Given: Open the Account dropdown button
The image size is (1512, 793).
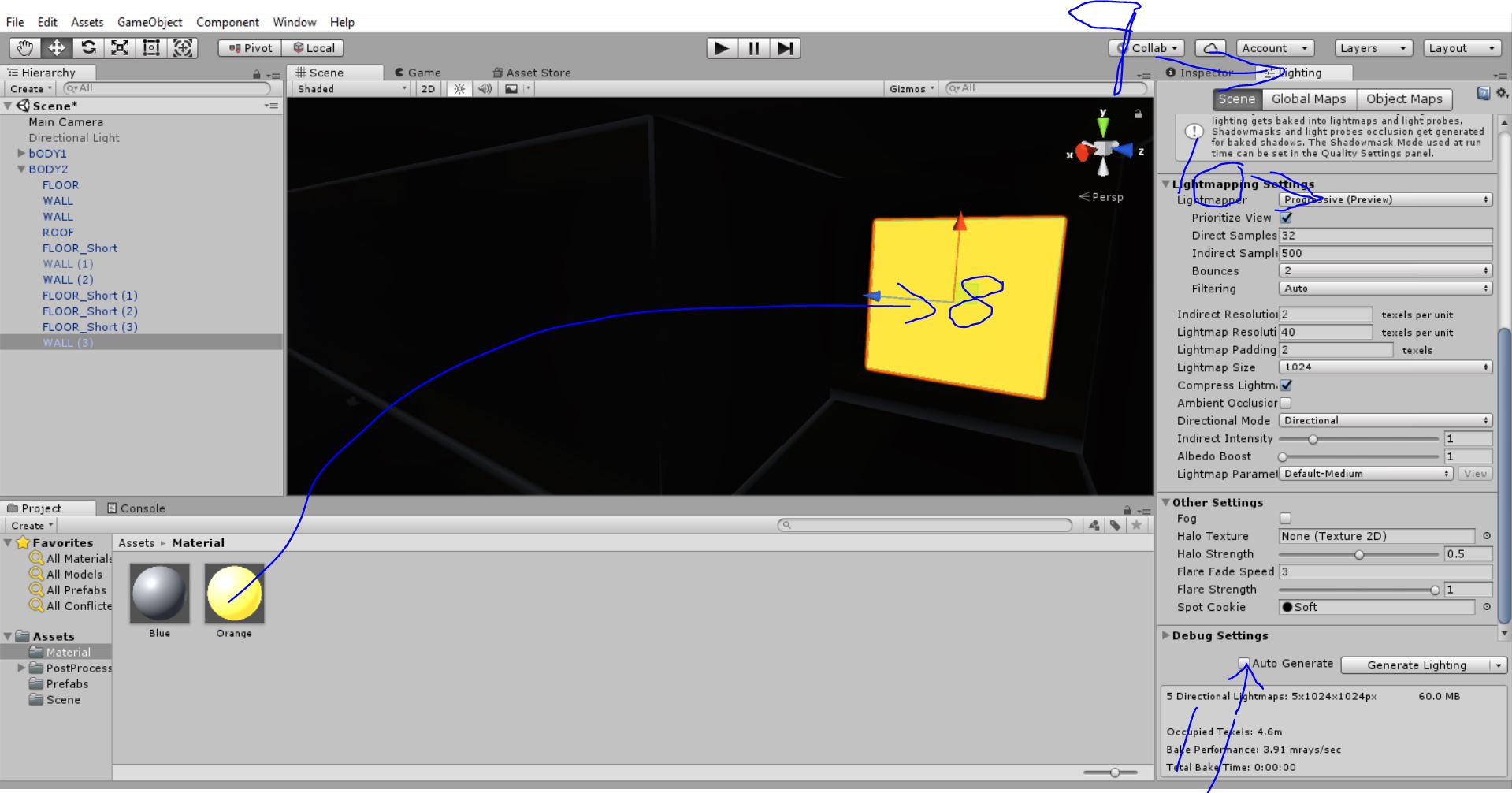Looking at the screenshot, I should pyautogui.click(x=1275, y=48).
